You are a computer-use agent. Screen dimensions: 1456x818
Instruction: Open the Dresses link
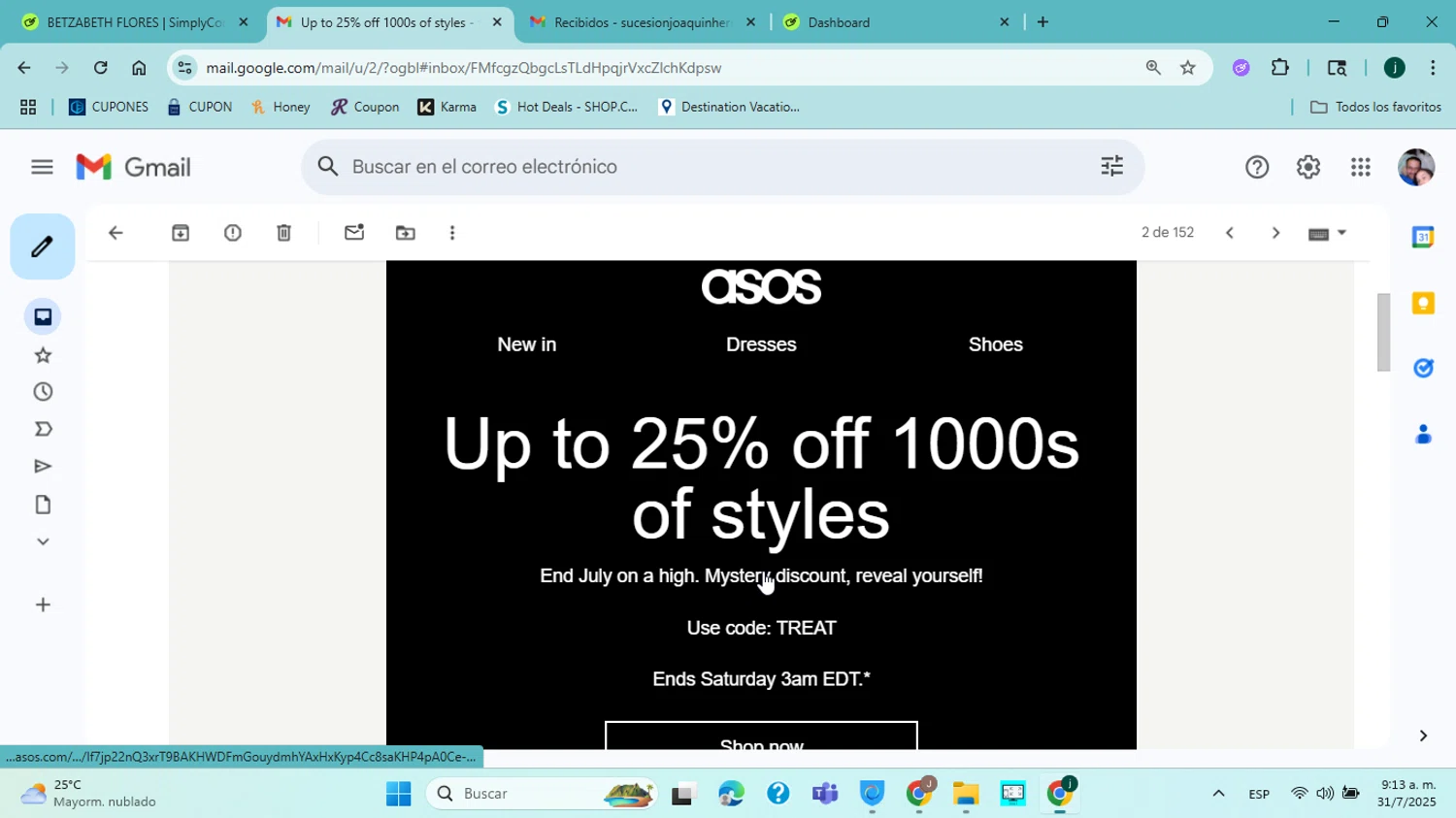click(x=761, y=344)
